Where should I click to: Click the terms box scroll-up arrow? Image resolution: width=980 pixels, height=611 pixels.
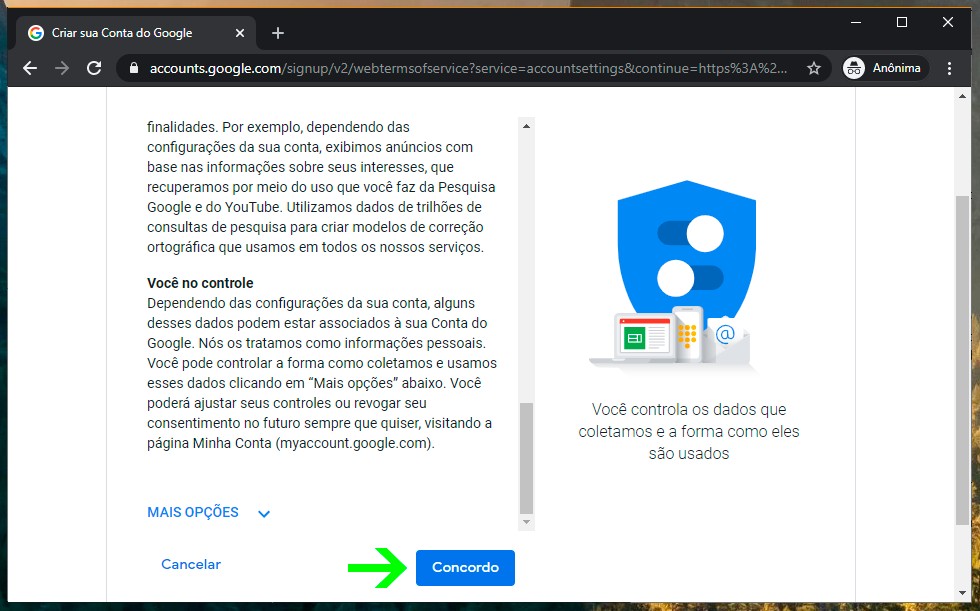tap(527, 124)
